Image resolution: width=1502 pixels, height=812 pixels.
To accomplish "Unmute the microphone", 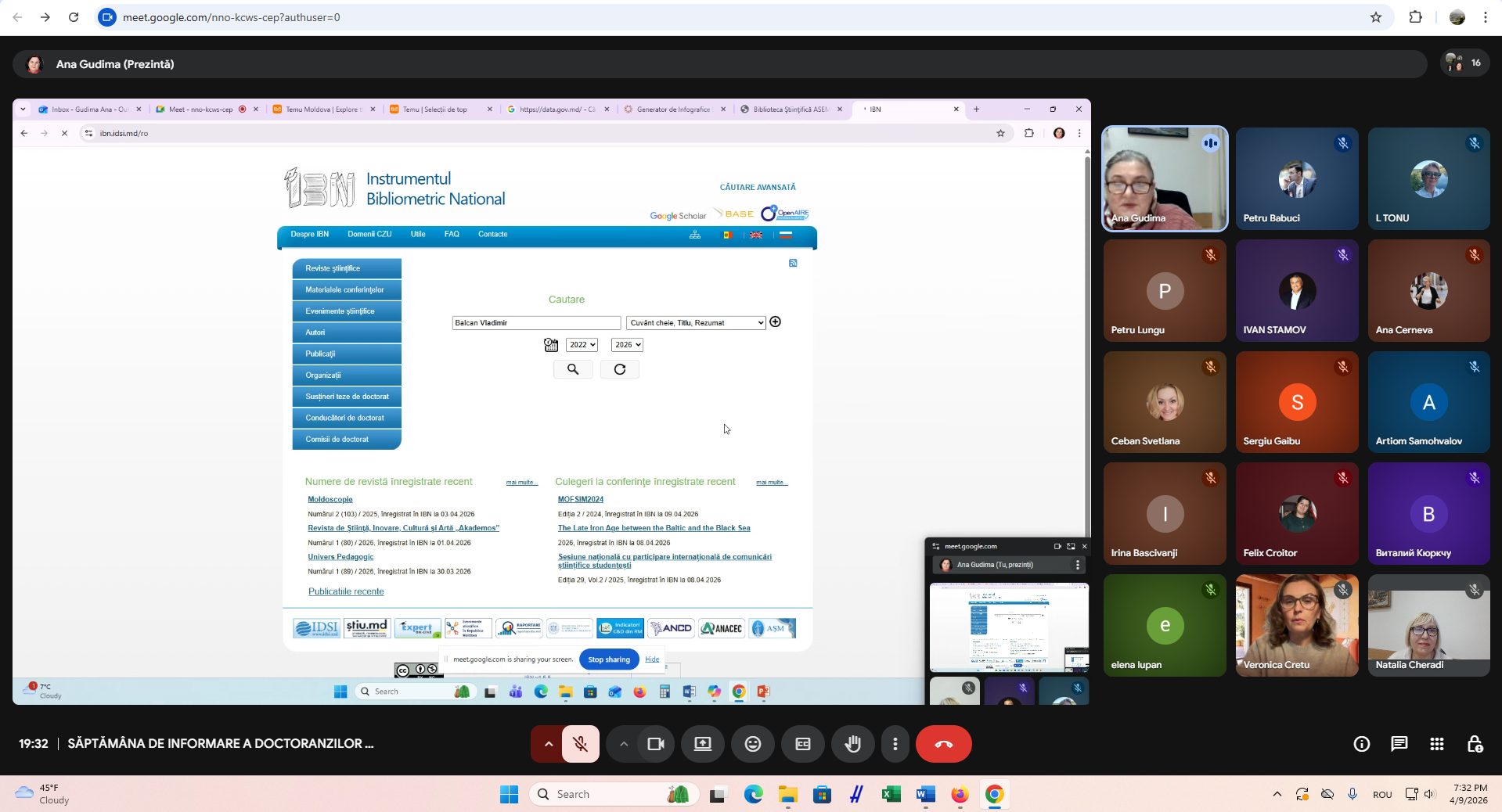I will pos(580,744).
